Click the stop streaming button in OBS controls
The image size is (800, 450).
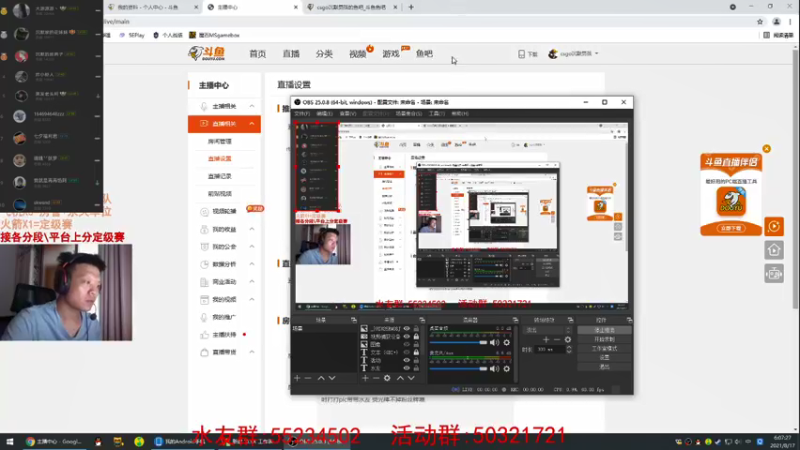[604, 330]
